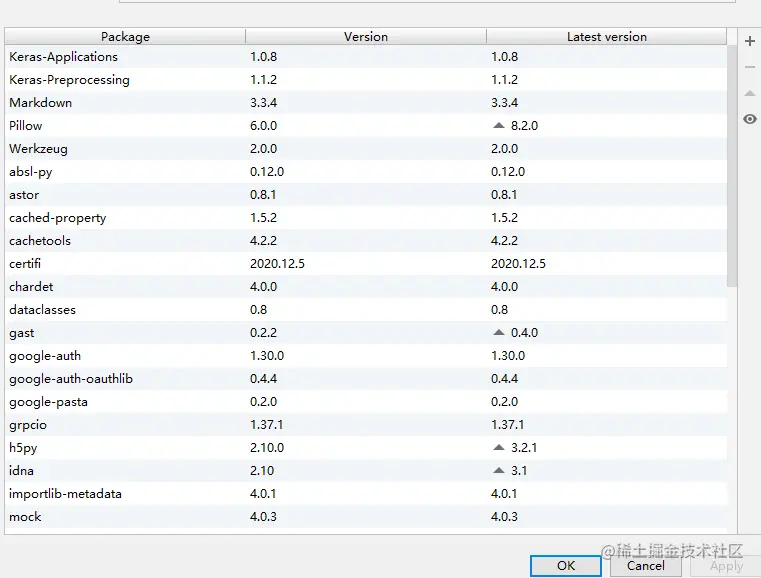Select the importlib-metadata package row

coord(366,494)
